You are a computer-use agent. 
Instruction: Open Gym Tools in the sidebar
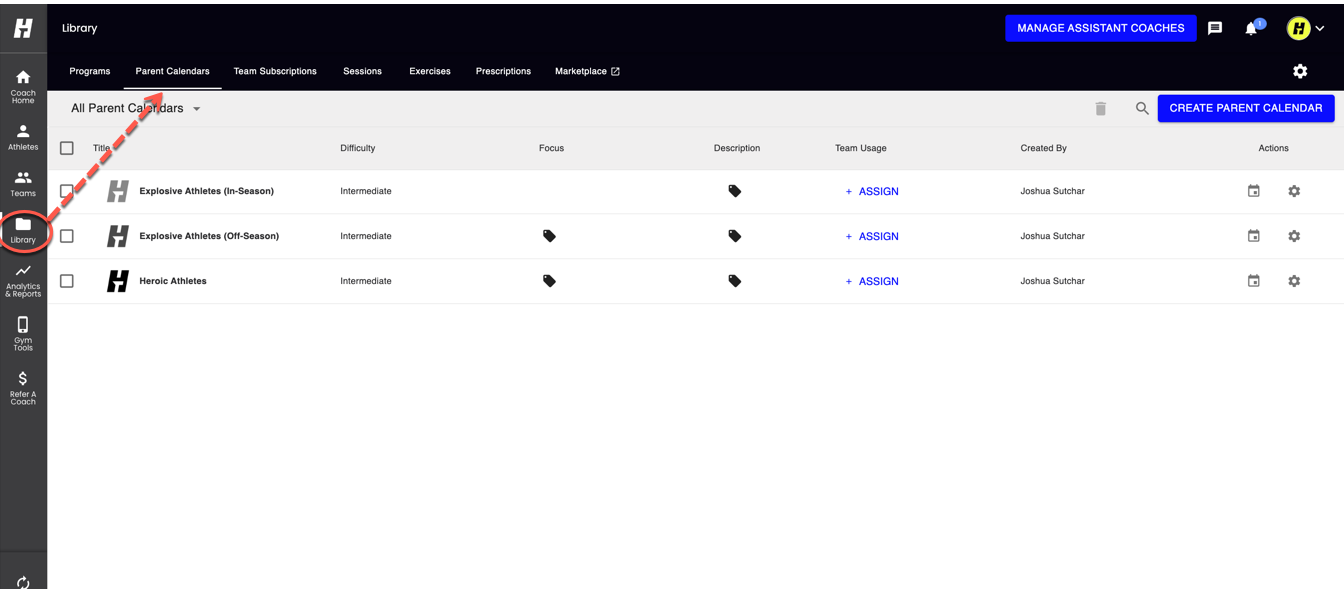pyautogui.click(x=23, y=334)
